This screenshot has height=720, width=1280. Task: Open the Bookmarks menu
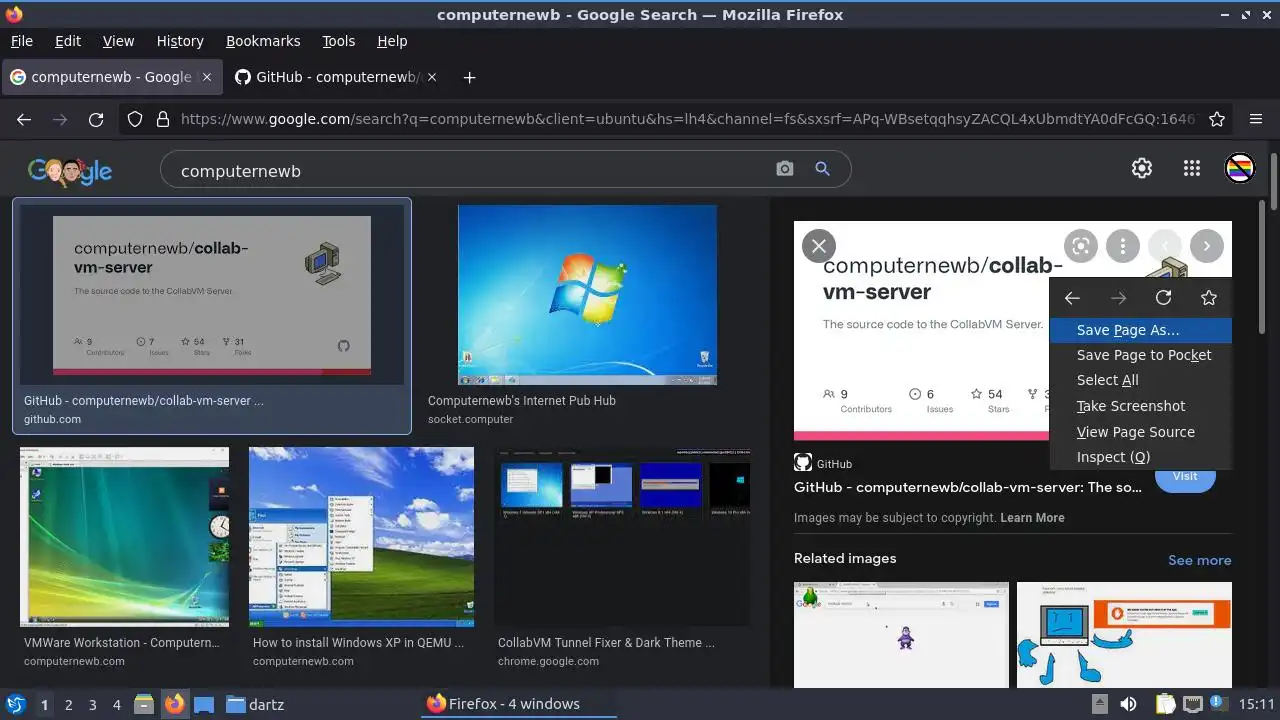coord(263,41)
